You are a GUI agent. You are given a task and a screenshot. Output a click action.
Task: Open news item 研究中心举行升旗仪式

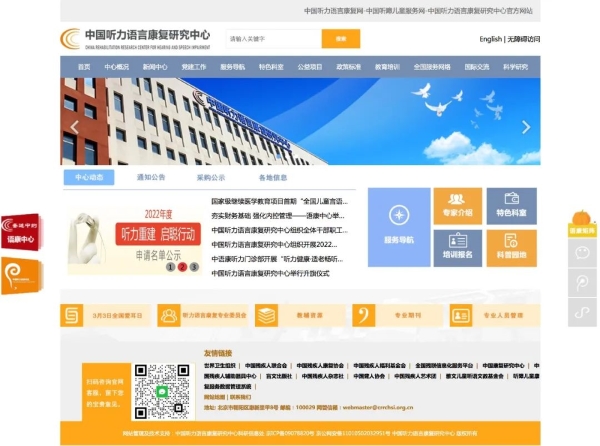[270, 273]
